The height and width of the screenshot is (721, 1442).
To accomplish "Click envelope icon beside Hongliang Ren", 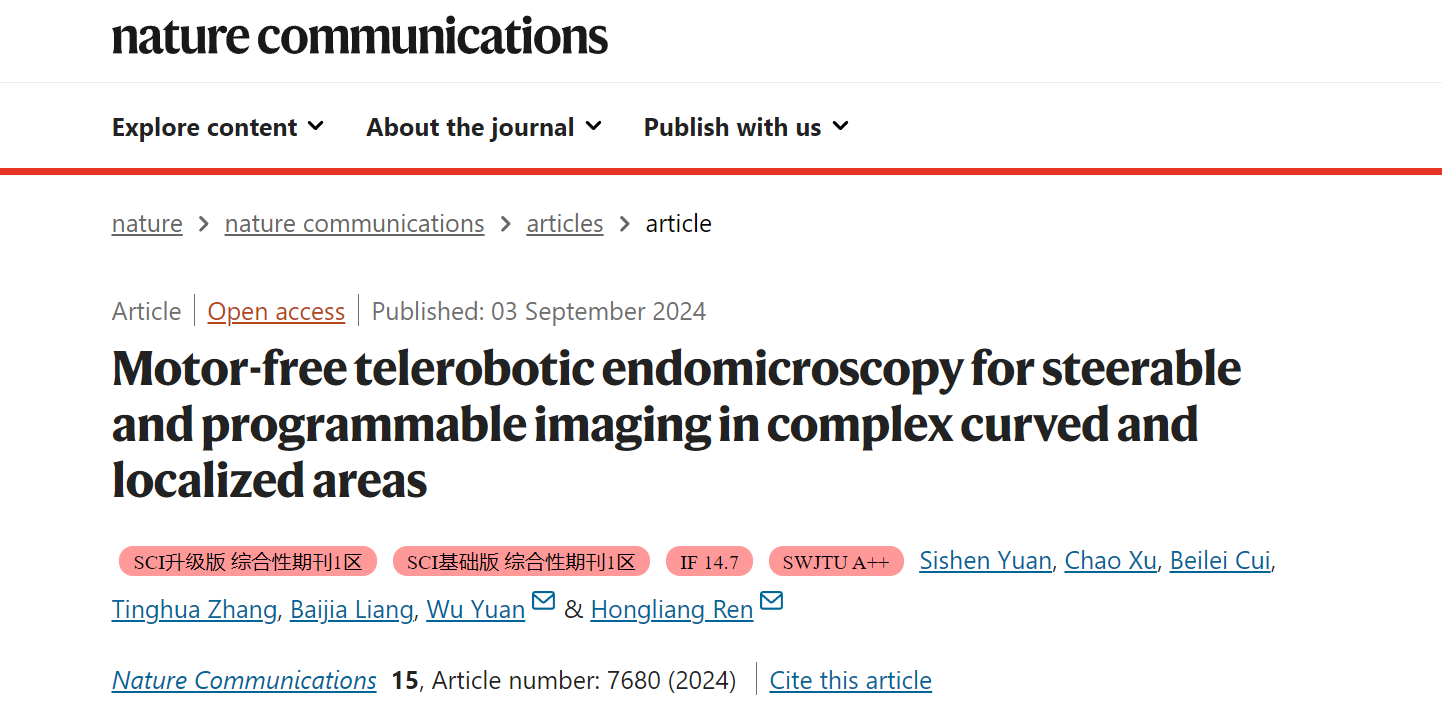I will pos(772,602).
